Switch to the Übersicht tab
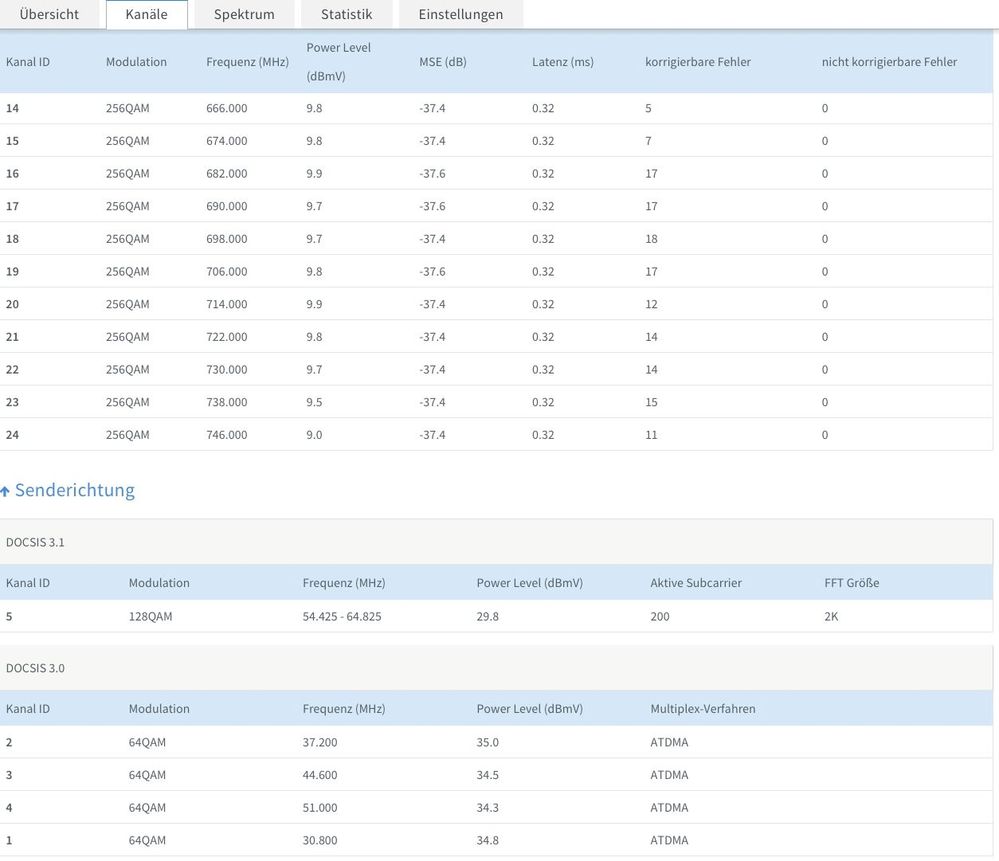 [x=49, y=14]
